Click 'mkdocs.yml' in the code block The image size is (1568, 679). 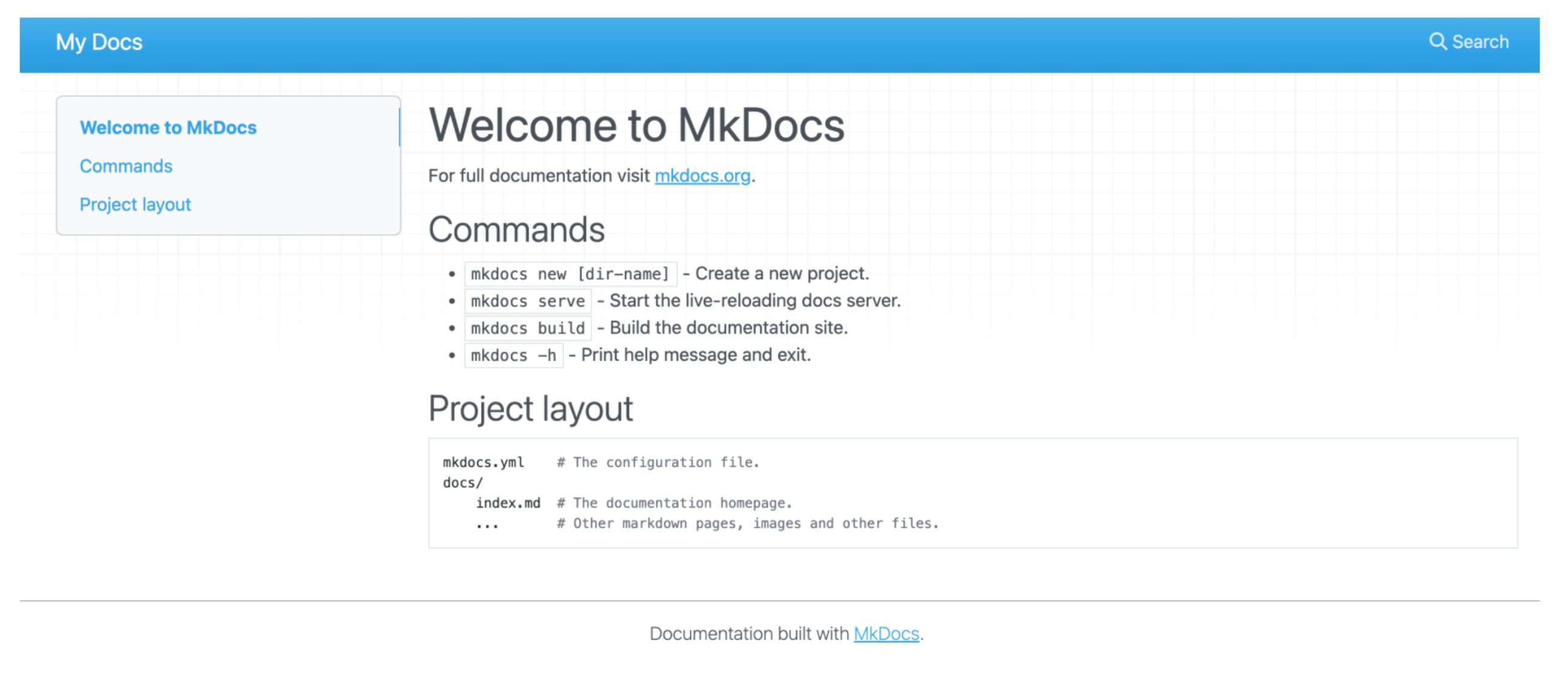coord(483,462)
